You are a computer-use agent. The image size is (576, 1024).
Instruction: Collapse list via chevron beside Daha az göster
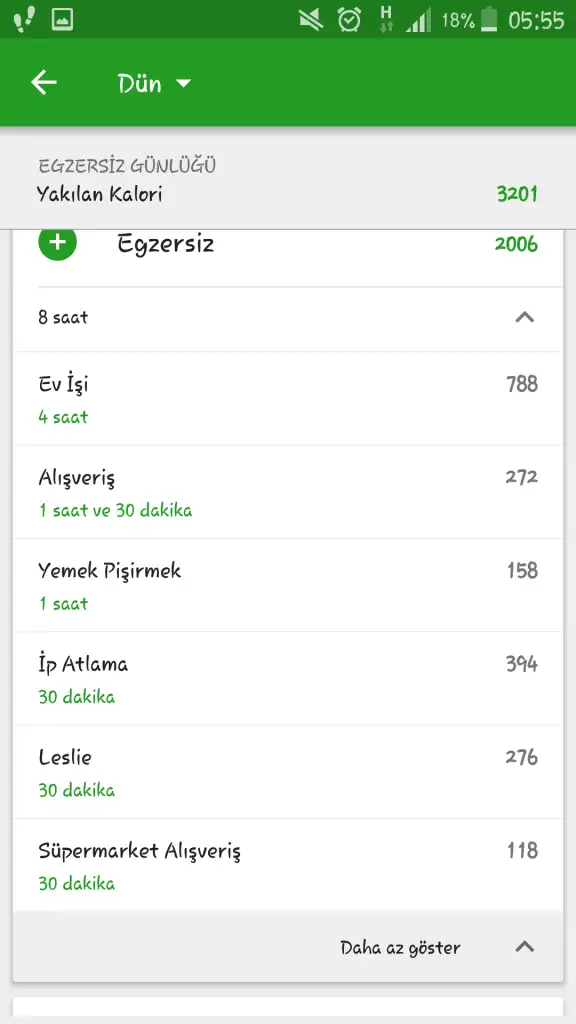point(524,947)
